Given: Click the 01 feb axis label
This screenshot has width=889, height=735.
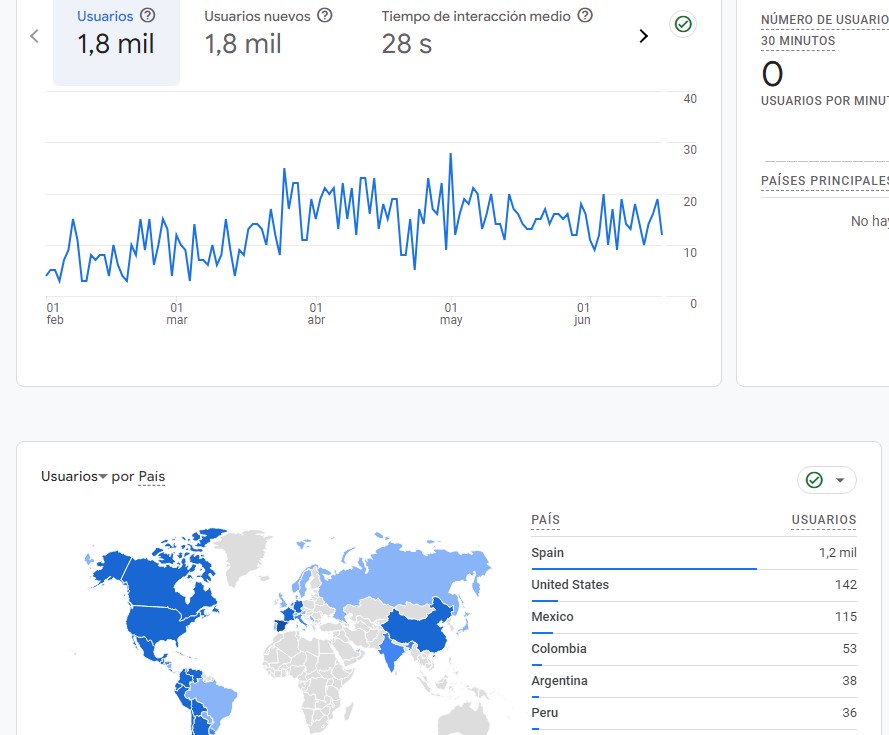Looking at the screenshot, I should (54, 314).
